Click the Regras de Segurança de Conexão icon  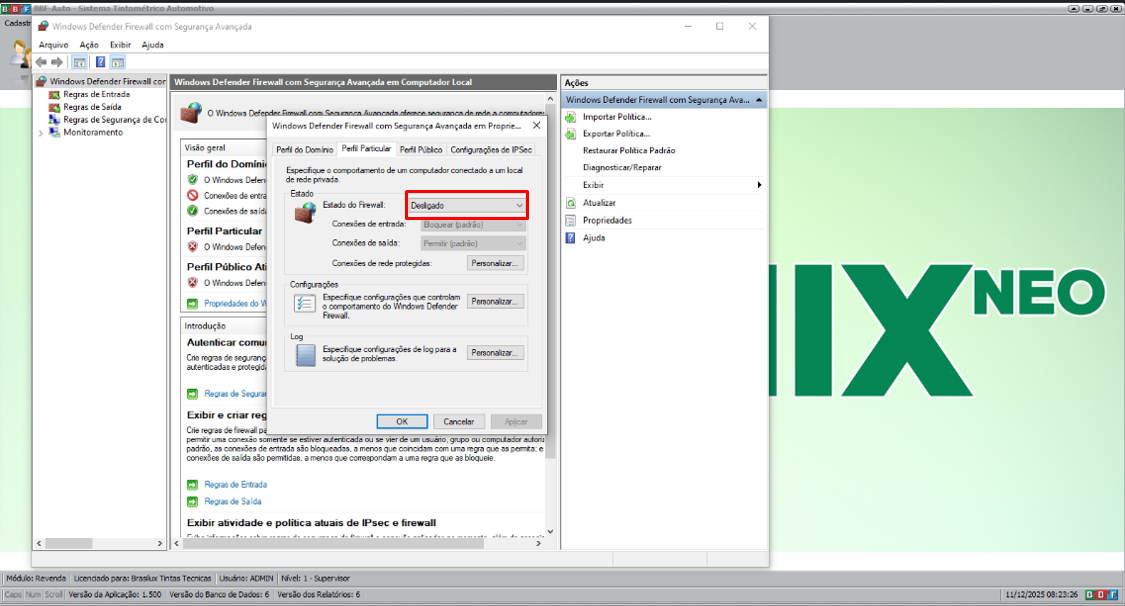(x=54, y=120)
